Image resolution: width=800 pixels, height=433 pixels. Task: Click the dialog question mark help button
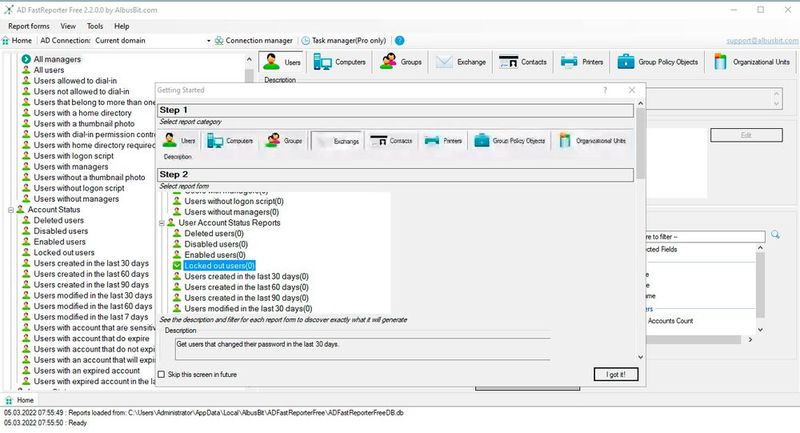605,90
